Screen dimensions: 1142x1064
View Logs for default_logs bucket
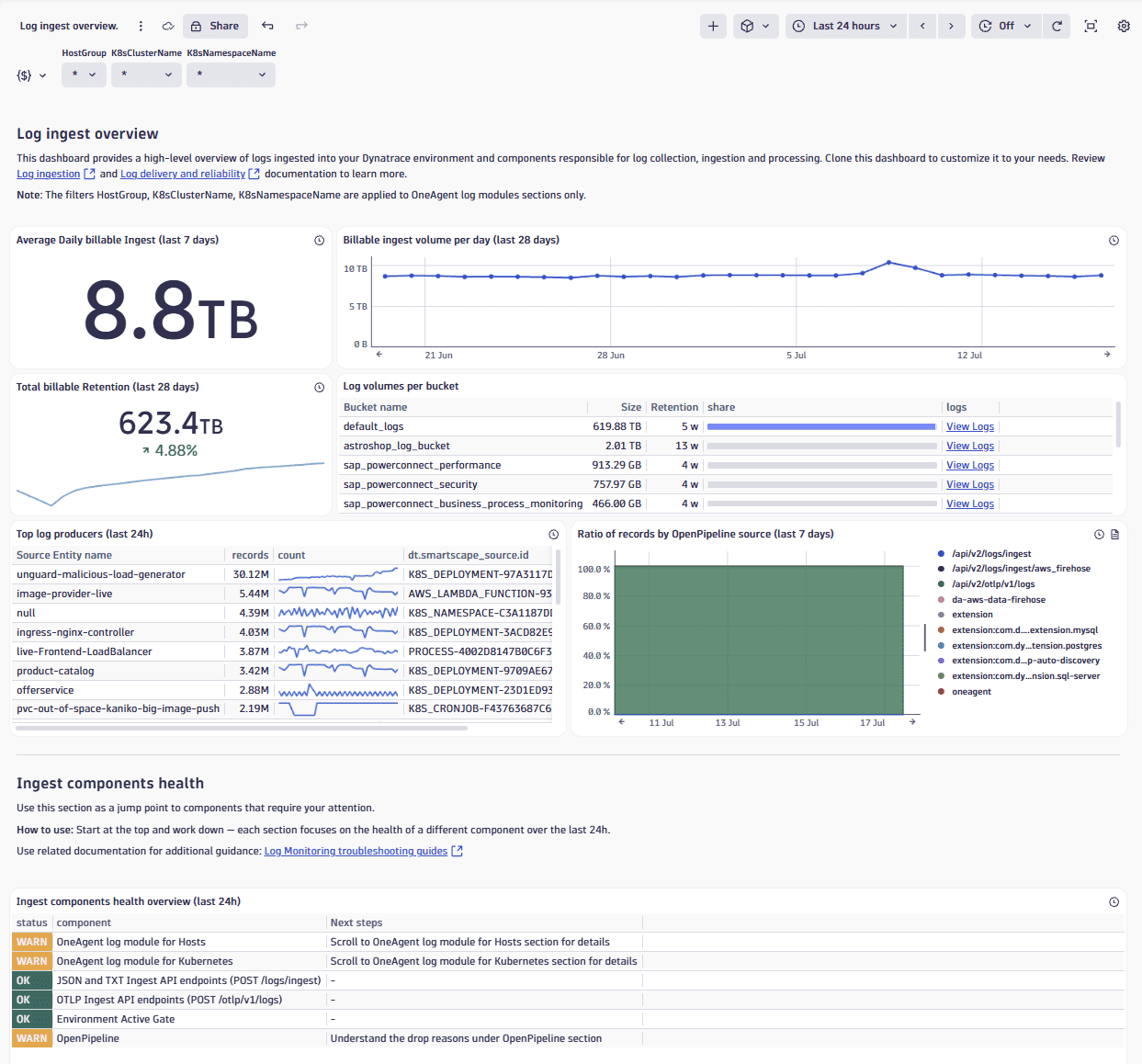970,426
